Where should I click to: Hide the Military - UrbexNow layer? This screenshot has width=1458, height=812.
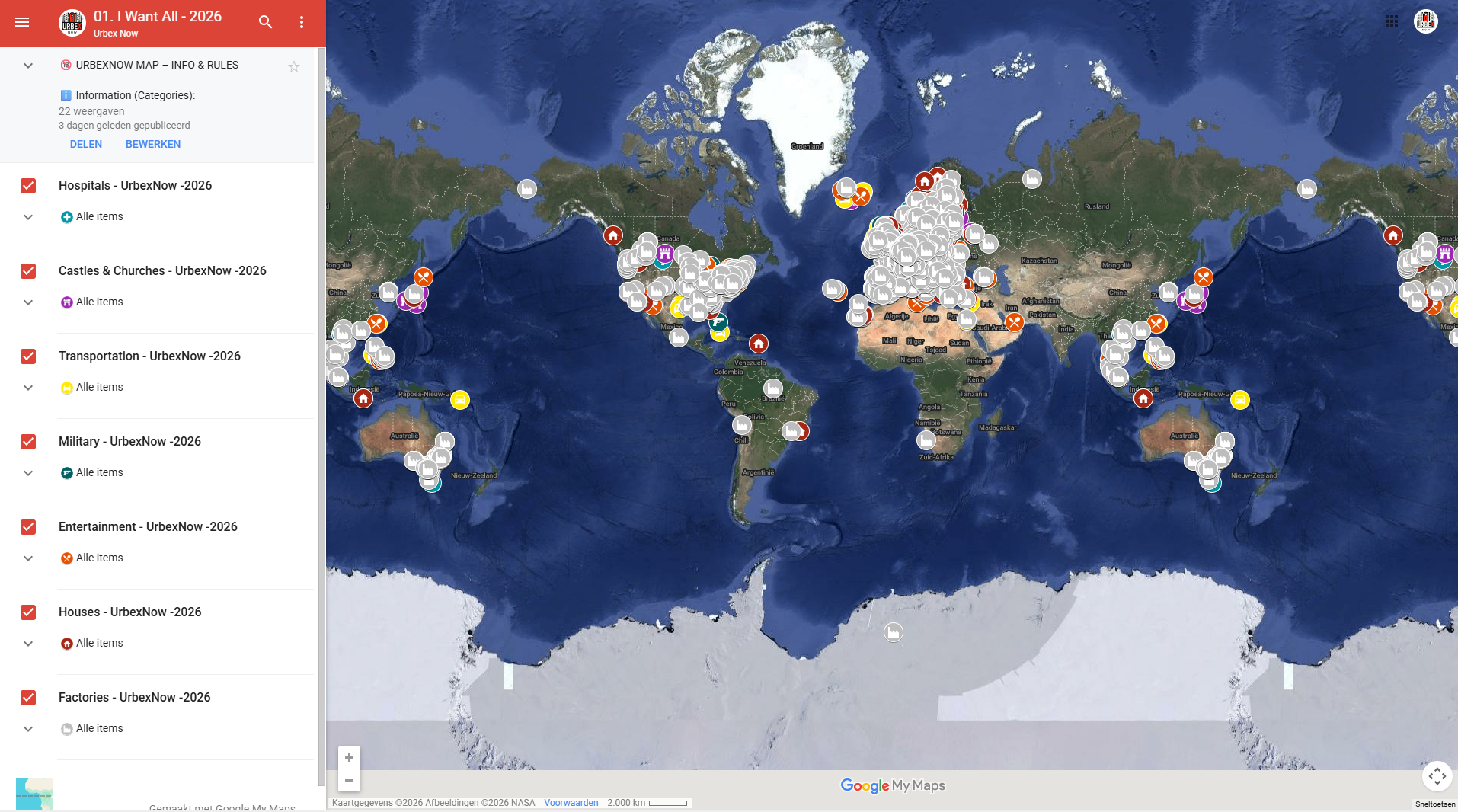tap(28, 442)
